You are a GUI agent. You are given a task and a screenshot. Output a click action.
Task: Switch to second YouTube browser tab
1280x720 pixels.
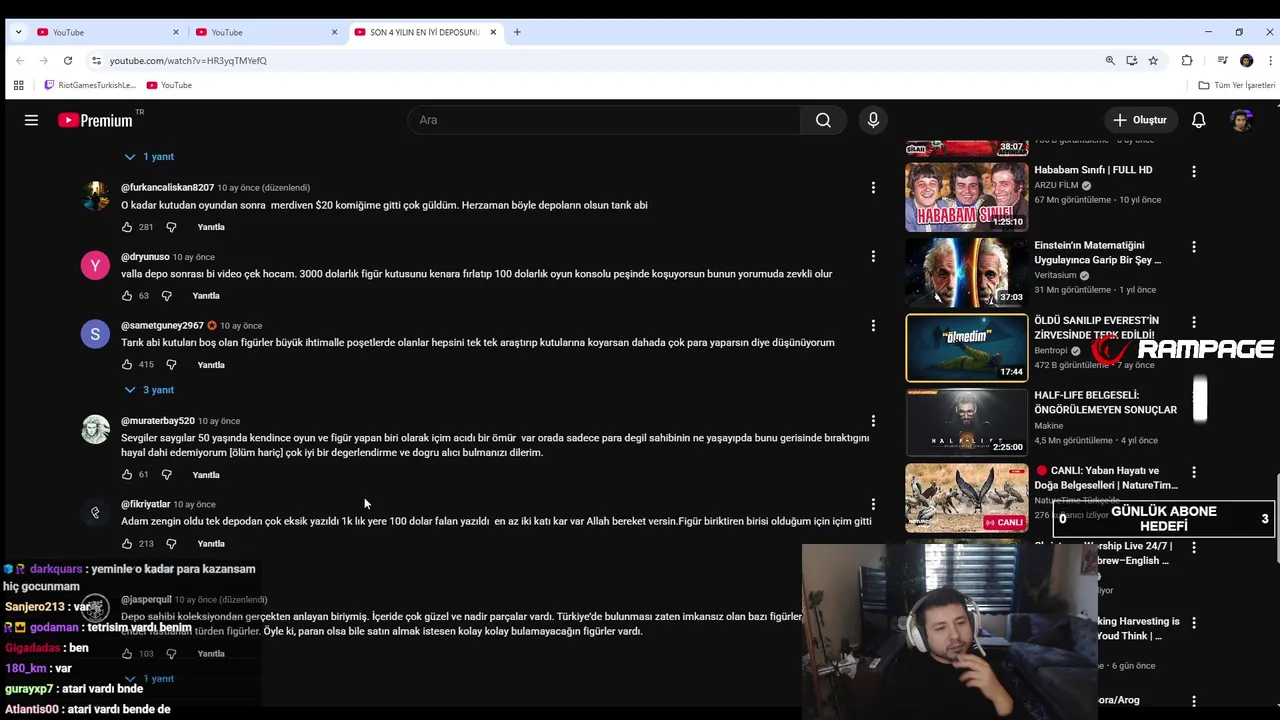[266, 32]
